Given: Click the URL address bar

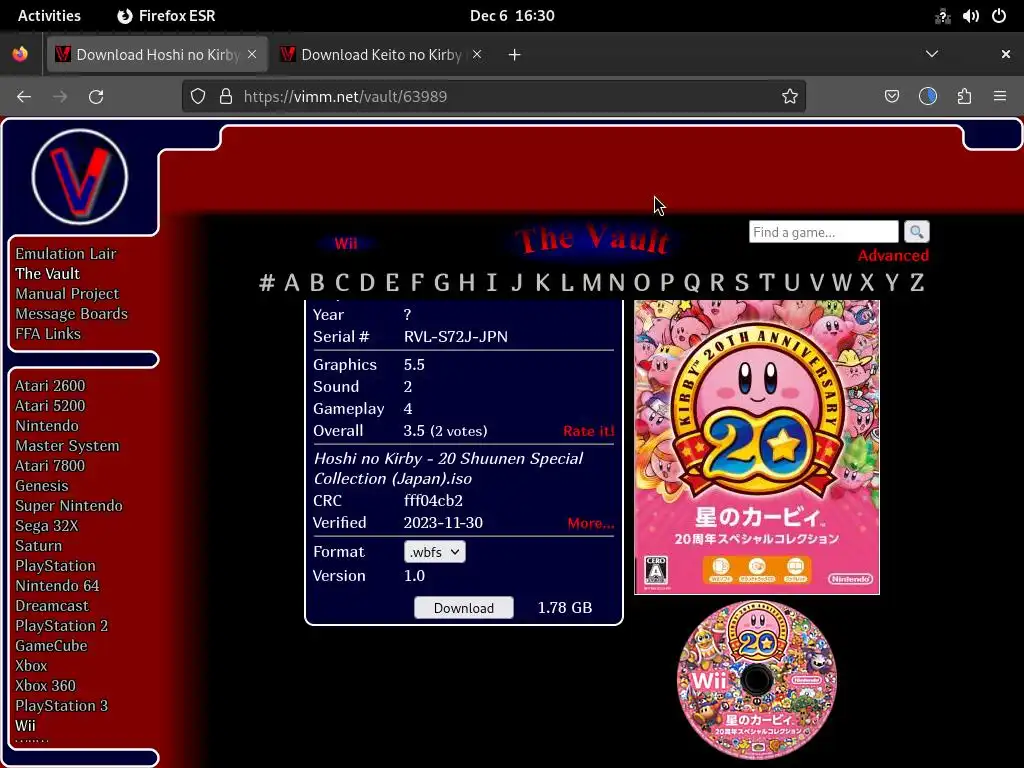Looking at the screenshot, I should point(494,97).
